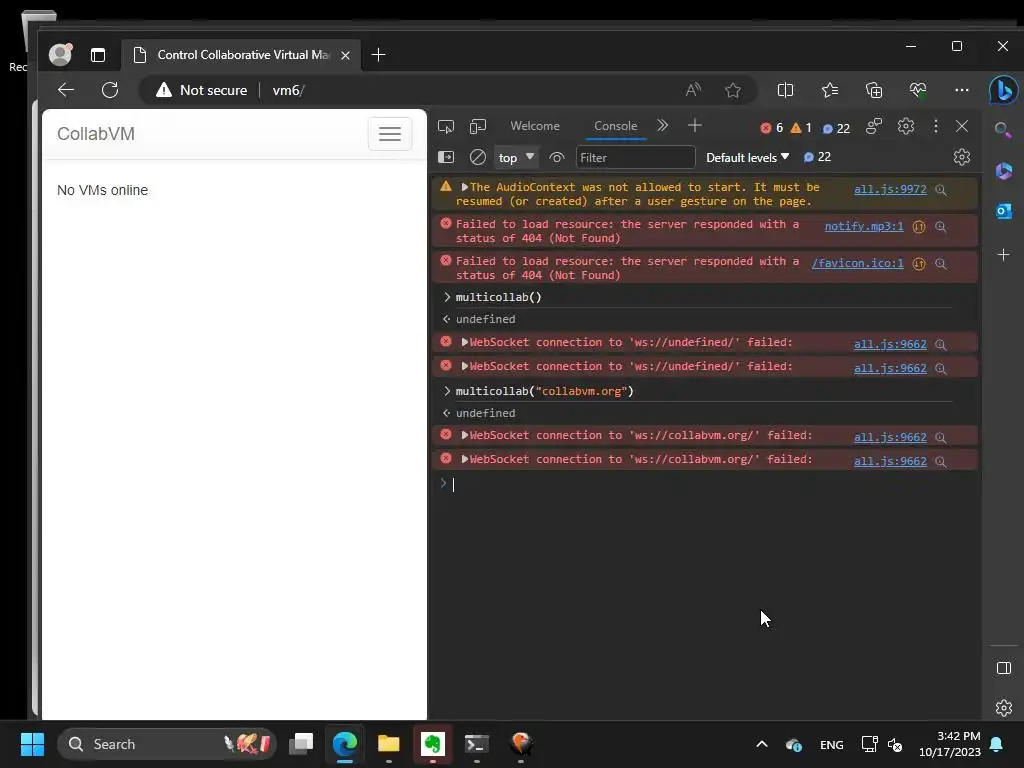1024x768 pixels.
Task: Open the errors count badge showing 6
Action: [772, 128]
